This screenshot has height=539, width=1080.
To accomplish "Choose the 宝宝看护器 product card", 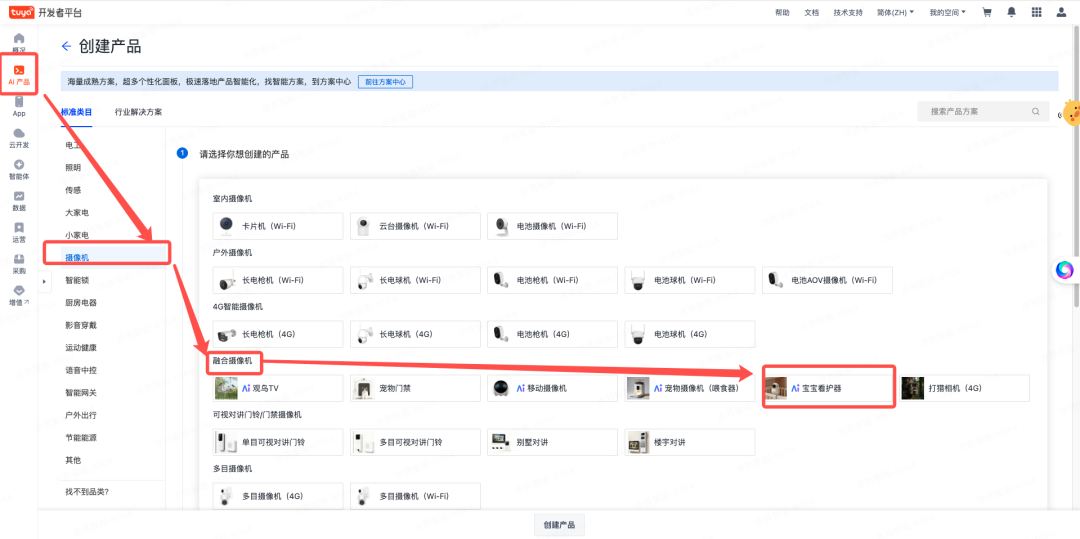I will pyautogui.click(x=826, y=388).
